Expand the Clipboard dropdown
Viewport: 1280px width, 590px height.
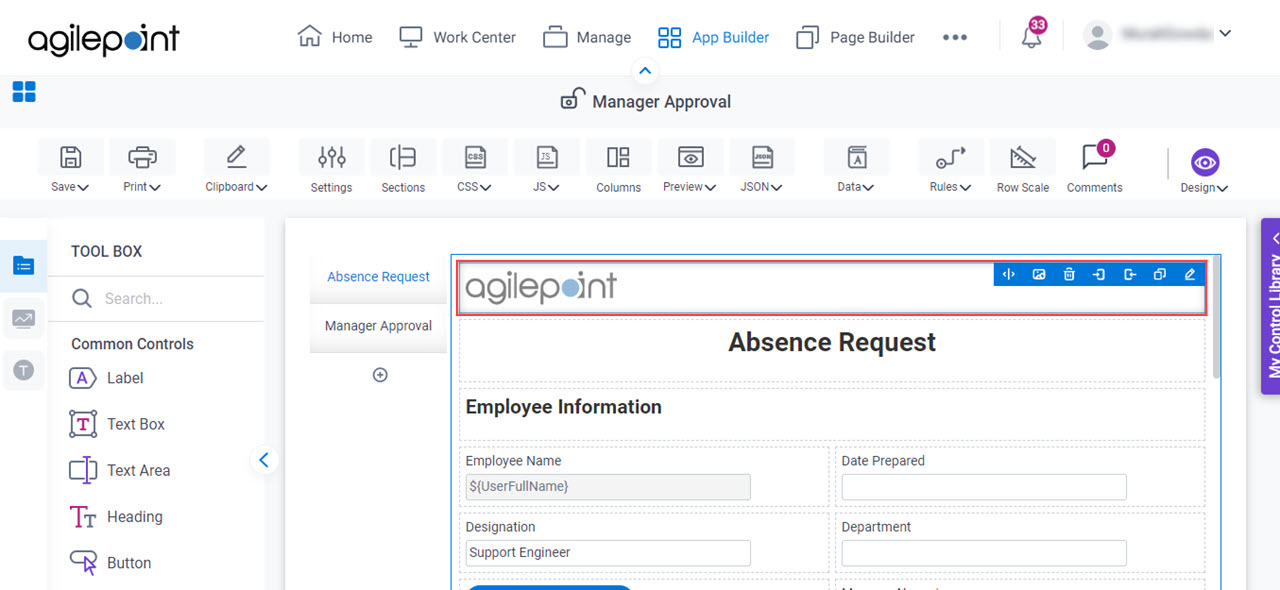tap(262, 187)
